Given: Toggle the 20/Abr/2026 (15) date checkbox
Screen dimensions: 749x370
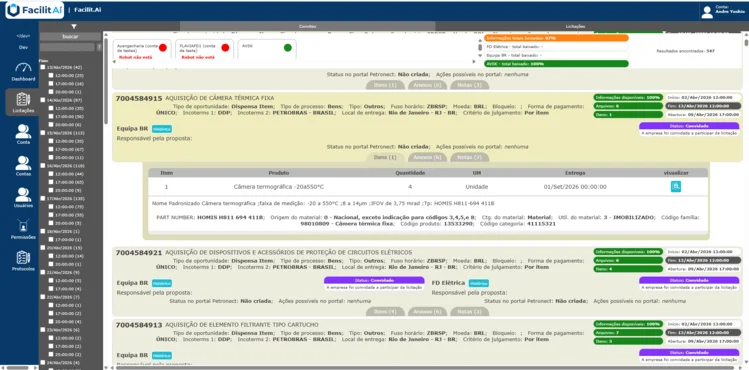Looking at the screenshot, I should pos(43,248).
